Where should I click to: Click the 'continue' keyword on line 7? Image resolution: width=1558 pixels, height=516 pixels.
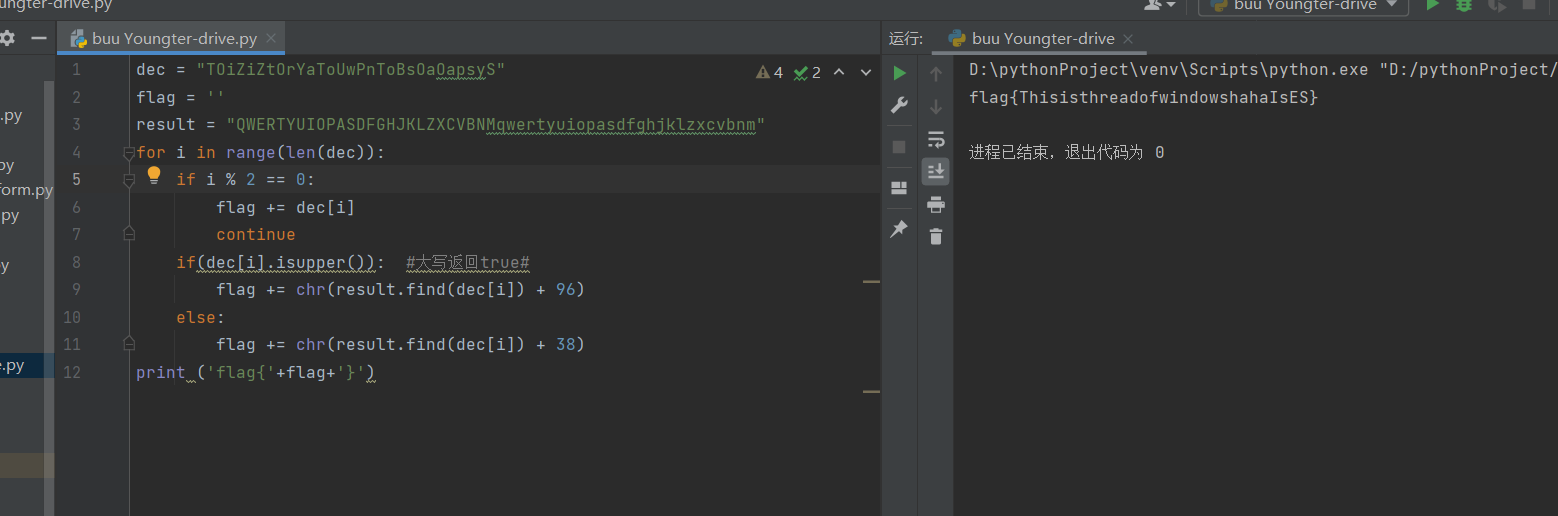[x=256, y=234]
